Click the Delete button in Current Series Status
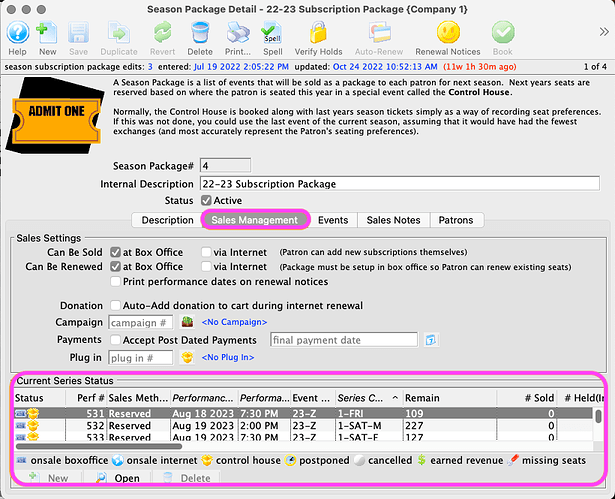615x499 pixels. click(x=187, y=478)
